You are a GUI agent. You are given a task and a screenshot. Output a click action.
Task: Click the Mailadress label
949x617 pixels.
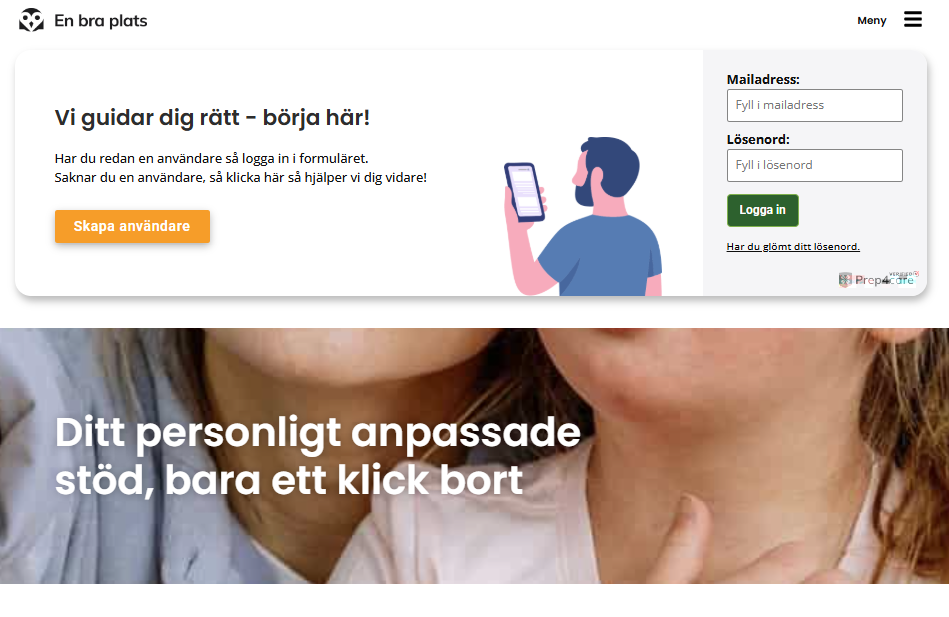(763, 79)
